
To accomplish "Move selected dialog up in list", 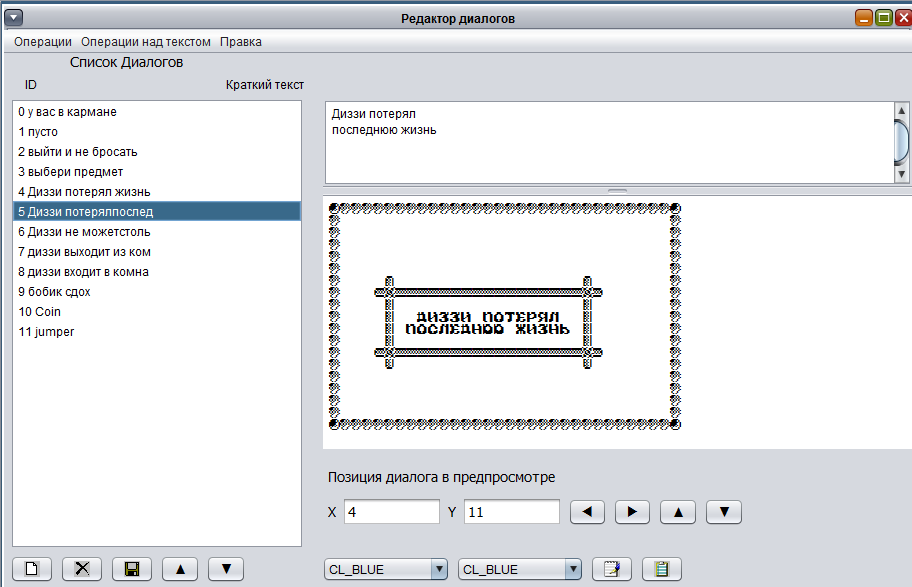I will [x=180, y=568].
